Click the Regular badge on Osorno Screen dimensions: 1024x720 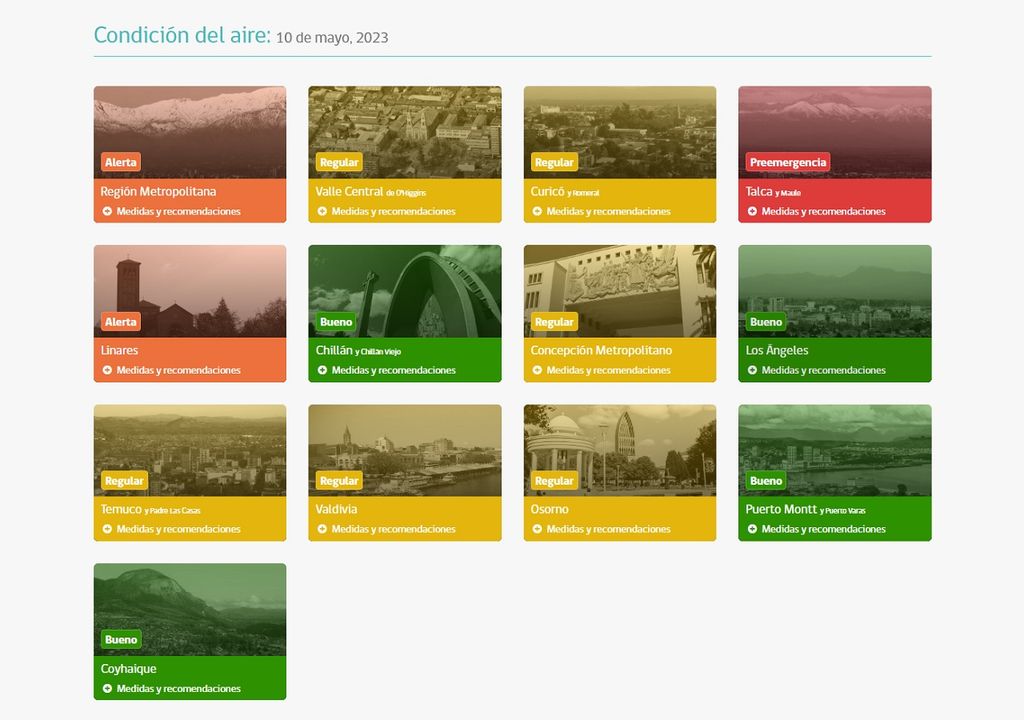pyautogui.click(x=554, y=480)
